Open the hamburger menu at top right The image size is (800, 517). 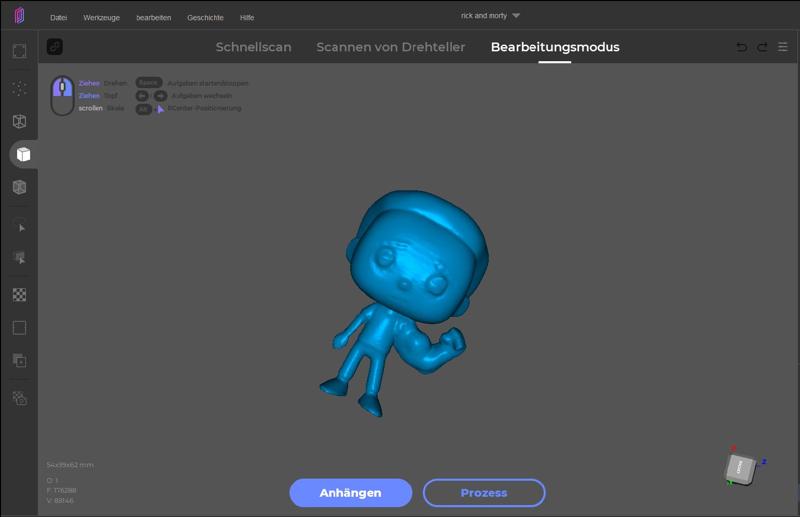(x=783, y=47)
